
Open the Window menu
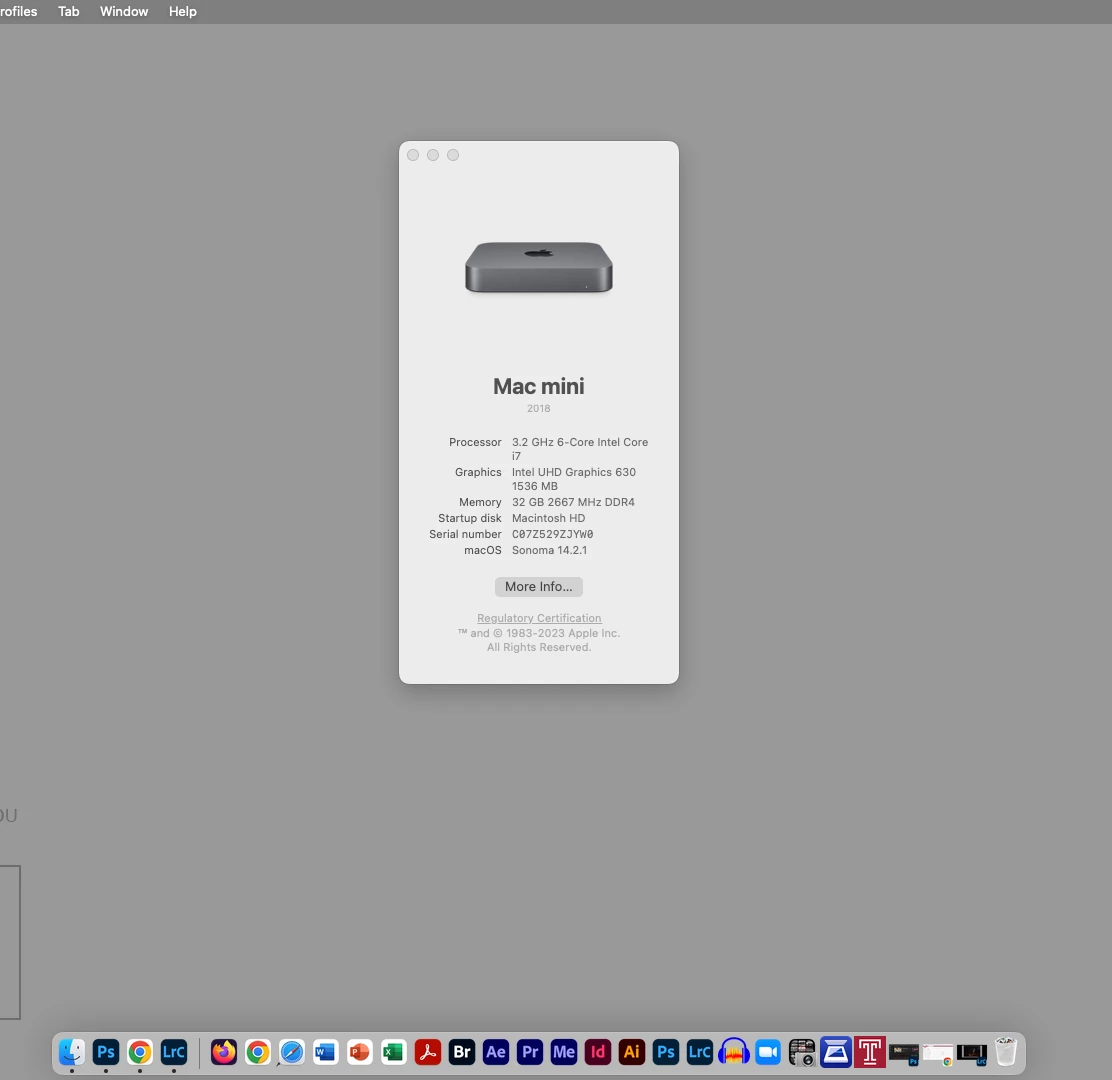[x=124, y=11]
